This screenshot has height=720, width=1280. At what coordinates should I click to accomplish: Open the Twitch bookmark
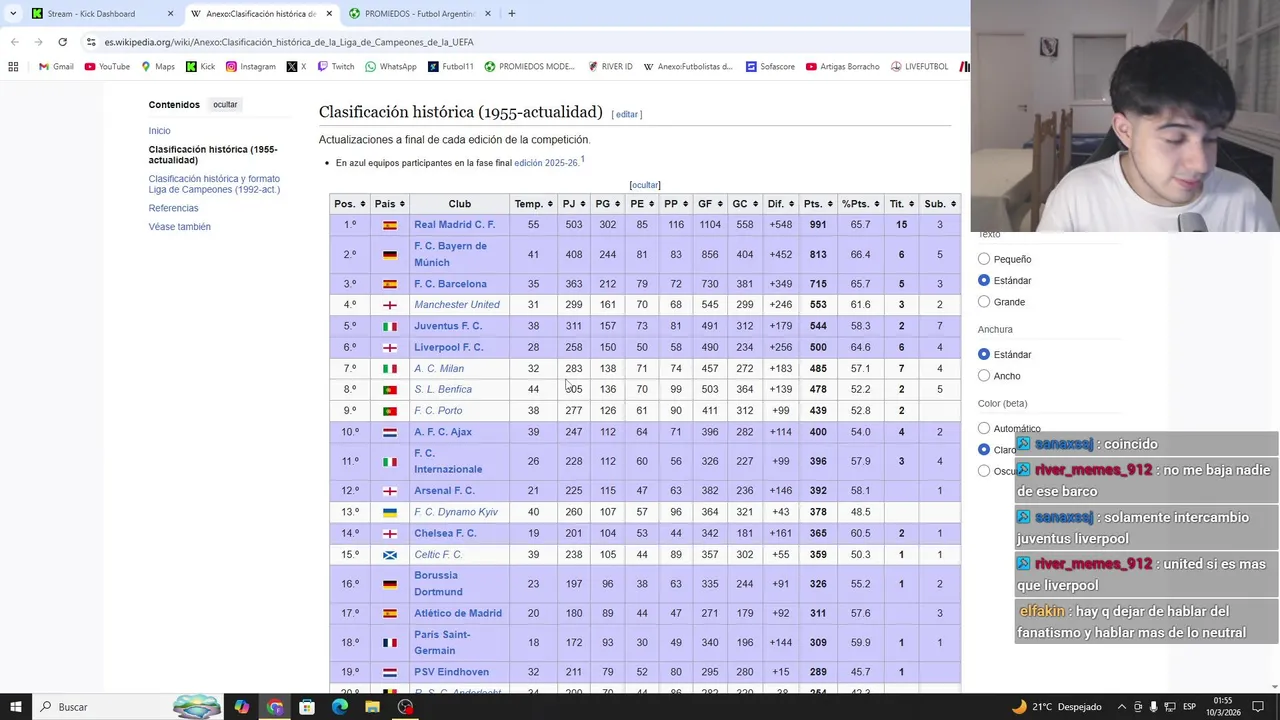coord(335,67)
